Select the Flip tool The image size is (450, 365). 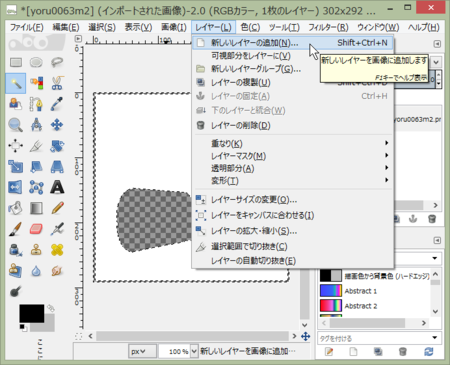pyautogui.click(x=16, y=187)
